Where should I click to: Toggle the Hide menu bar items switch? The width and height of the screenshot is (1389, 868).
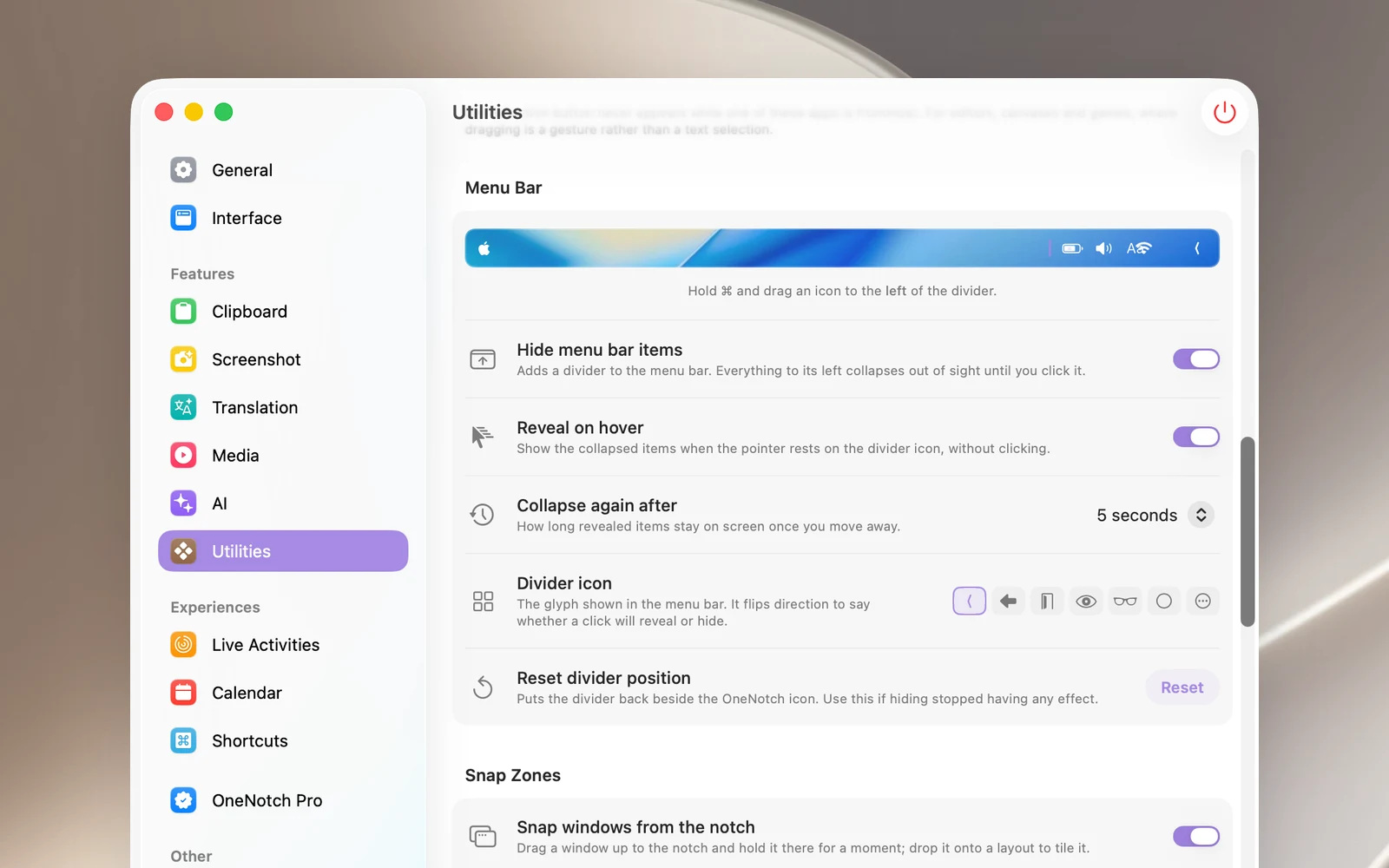pos(1196,358)
